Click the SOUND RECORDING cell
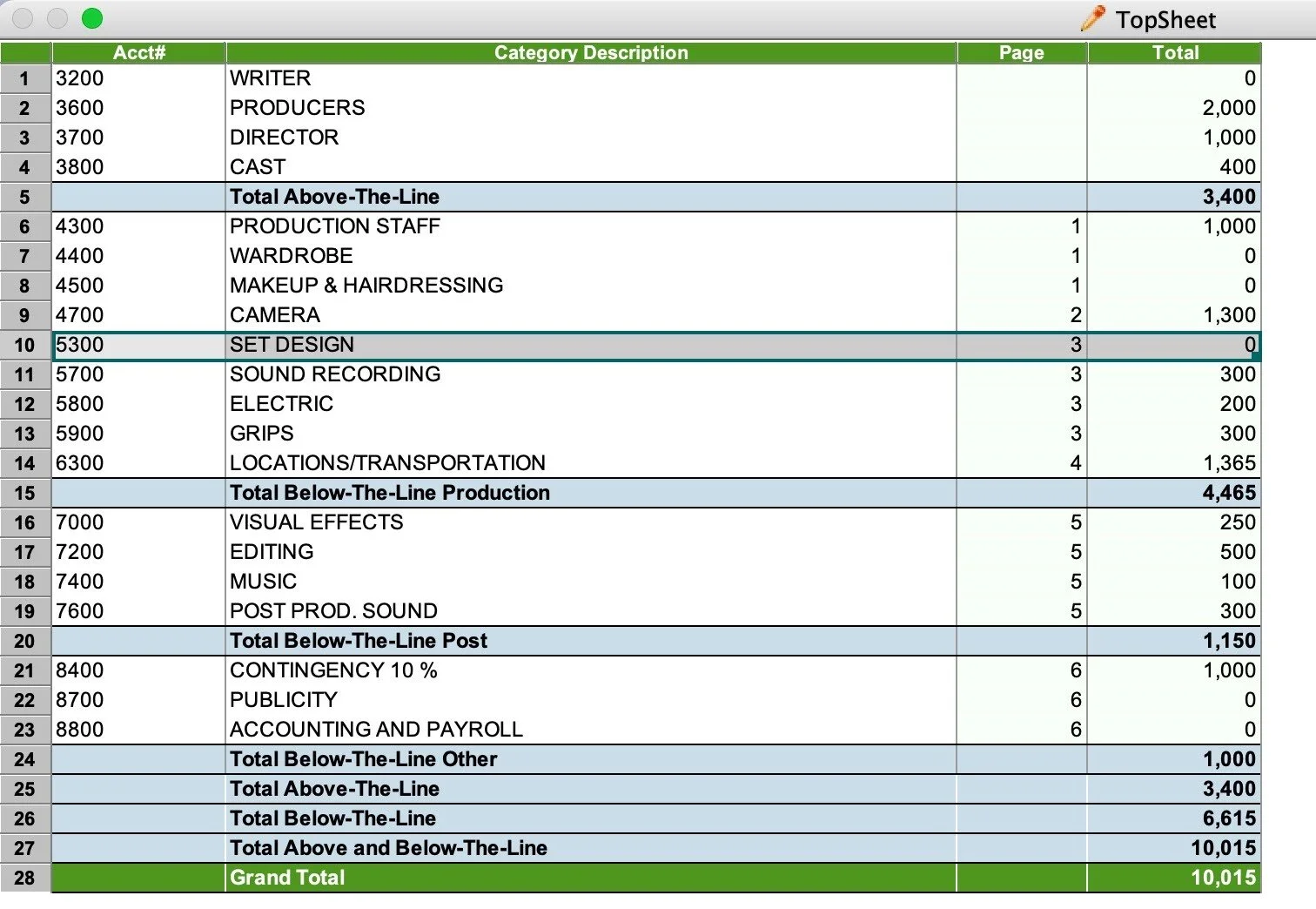1316x909 pixels. [x=591, y=374]
